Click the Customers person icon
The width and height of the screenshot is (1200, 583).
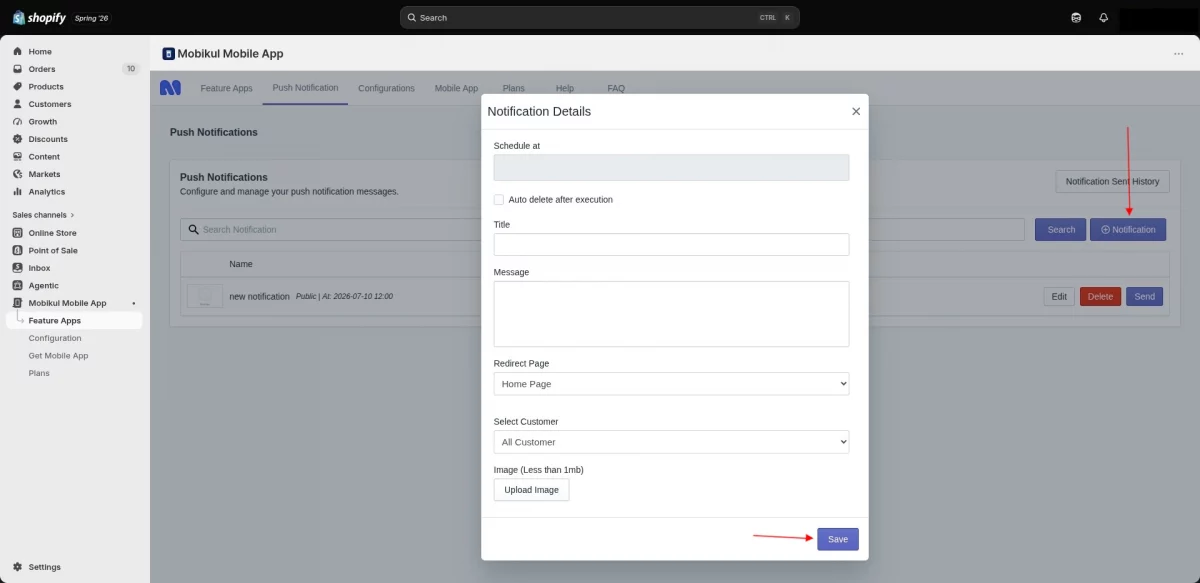pos(18,104)
